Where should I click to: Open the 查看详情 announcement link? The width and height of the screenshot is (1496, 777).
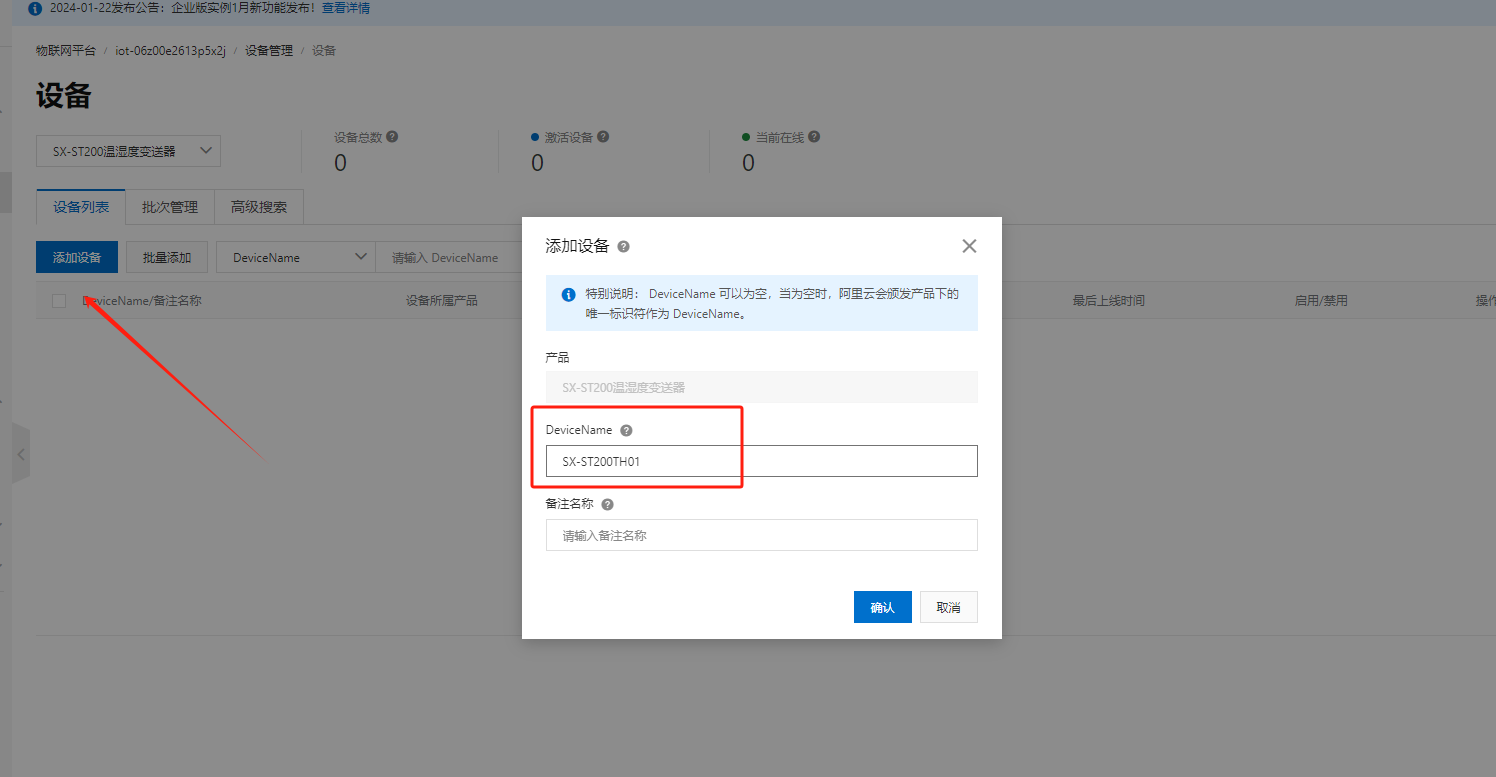[x=345, y=8]
